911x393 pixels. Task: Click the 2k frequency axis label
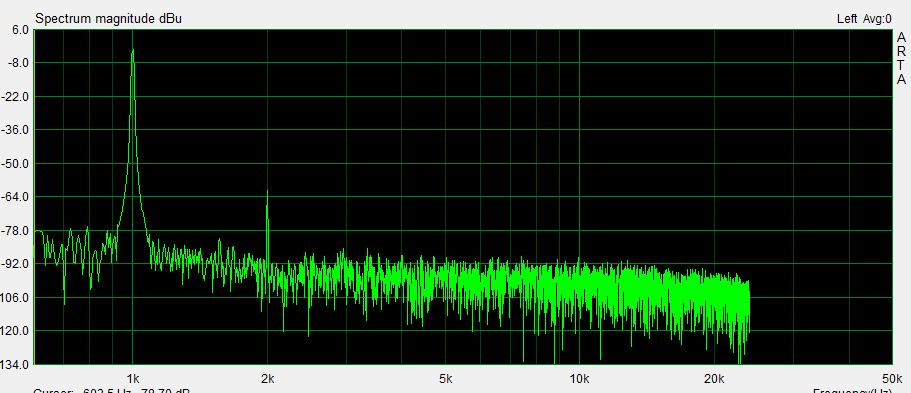click(x=267, y=378)
